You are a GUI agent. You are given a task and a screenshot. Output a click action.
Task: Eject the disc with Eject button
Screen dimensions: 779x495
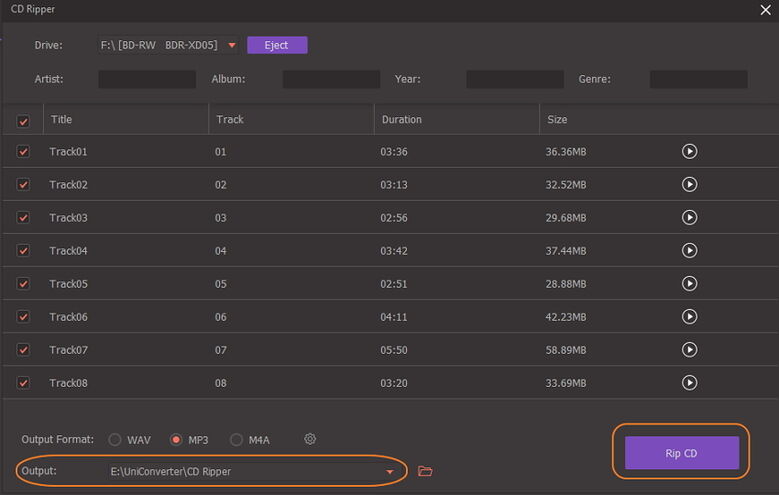(277, 45)
